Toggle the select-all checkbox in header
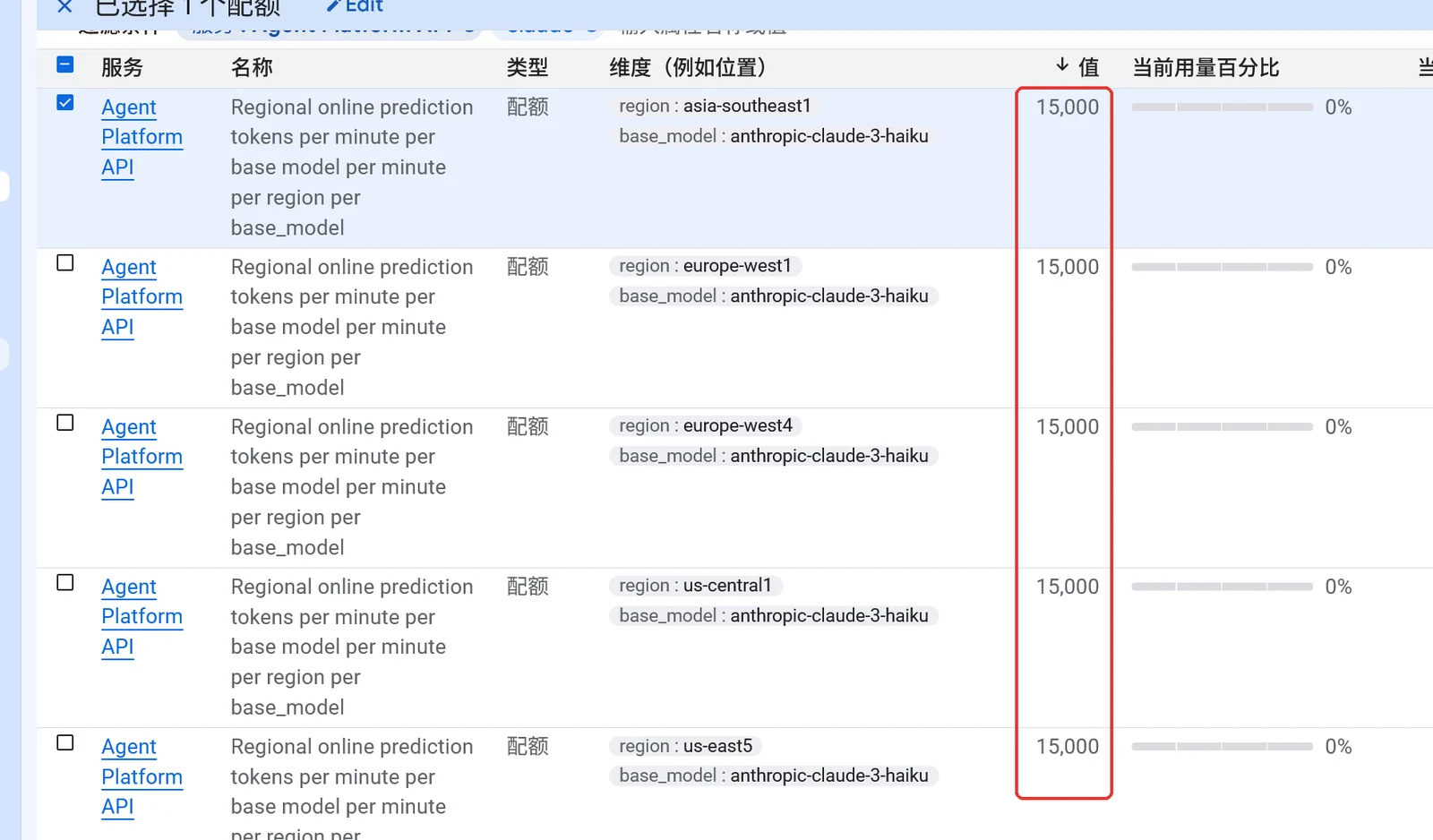This screenshot has height=840, width=1433. (x=64, y=64)
